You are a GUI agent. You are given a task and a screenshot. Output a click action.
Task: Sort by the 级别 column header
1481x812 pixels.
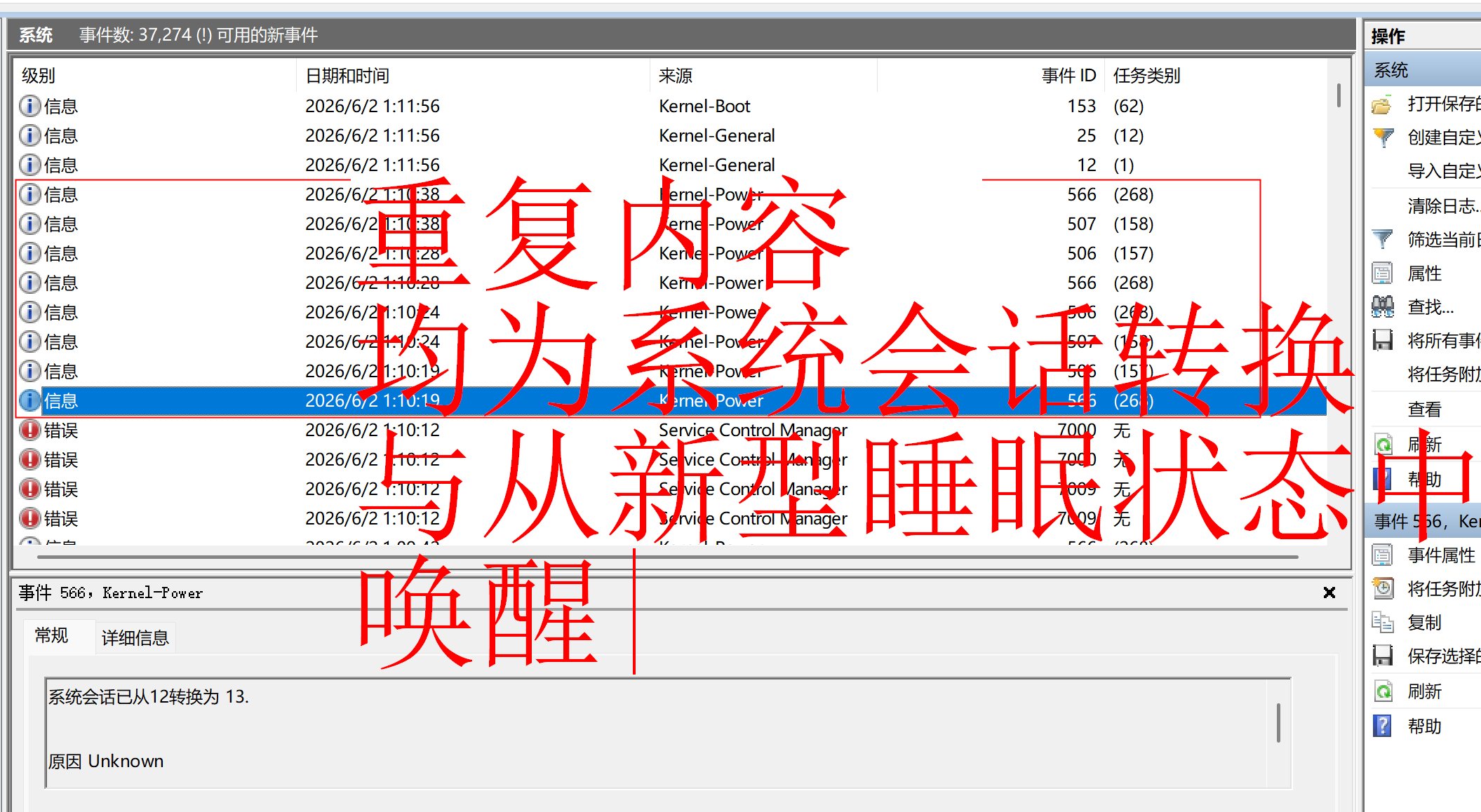[154, 76]
